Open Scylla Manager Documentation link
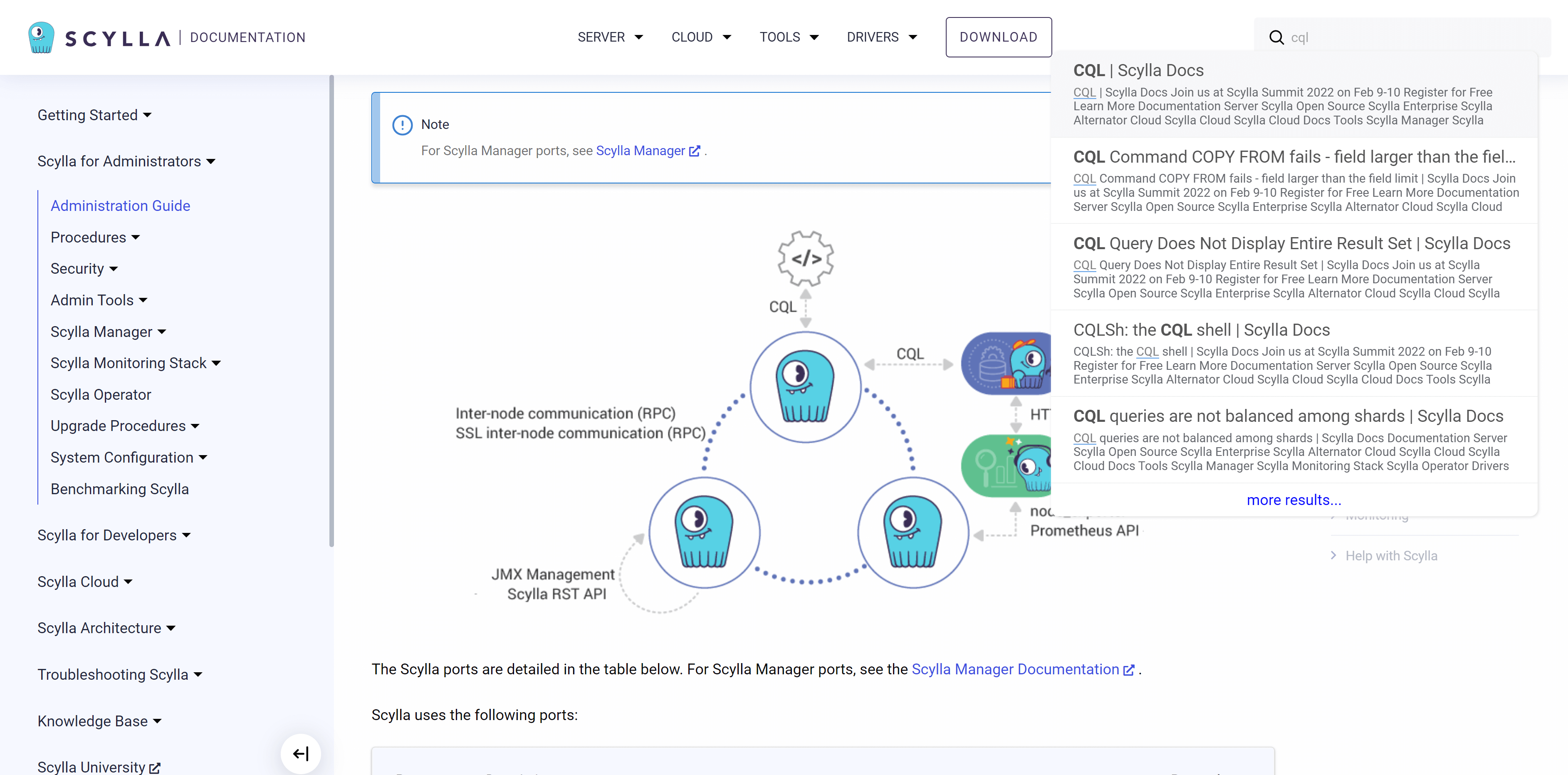This screenshot has height=775, width=1568. [x=1023, y=669]
